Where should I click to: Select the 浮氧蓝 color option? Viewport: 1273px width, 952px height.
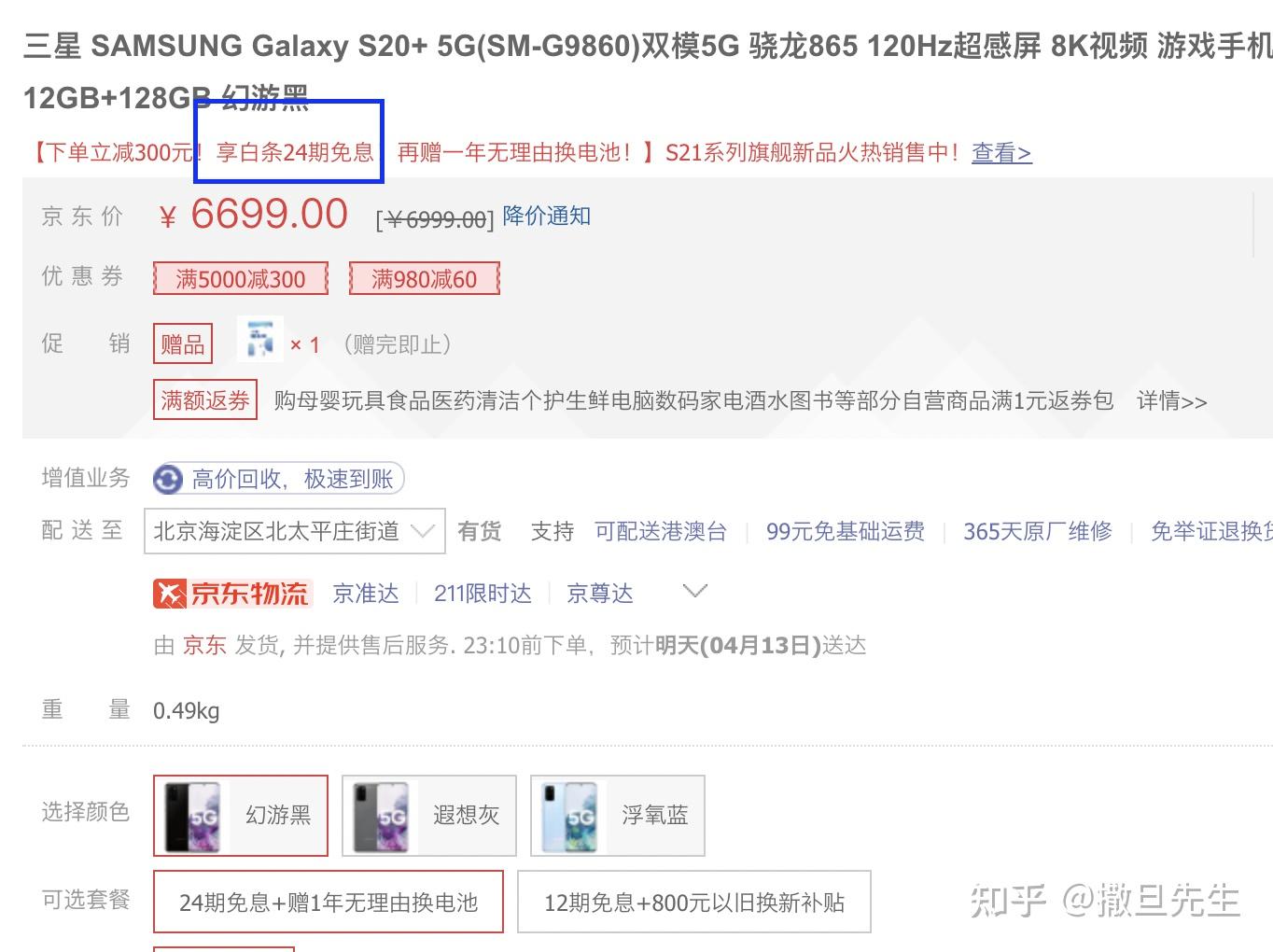618,816
